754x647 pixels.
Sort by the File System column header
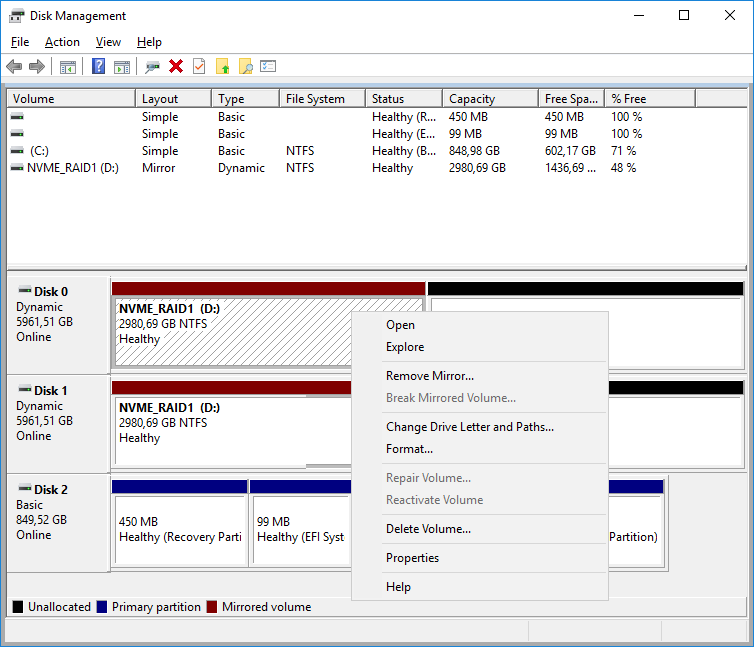click(322, 99)
